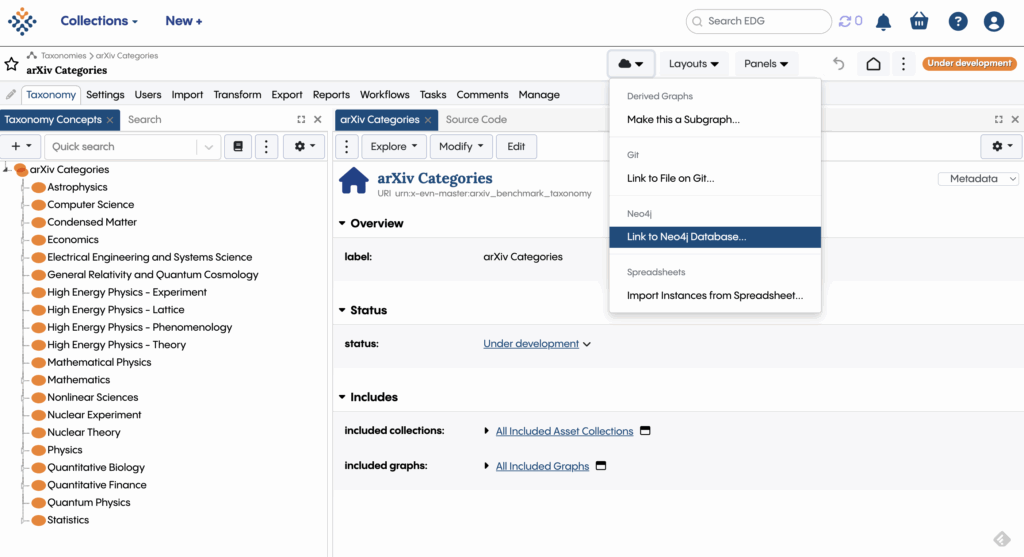Click in the Search EDG field
The image size is (1024, 557).
(x=765, y=21)
